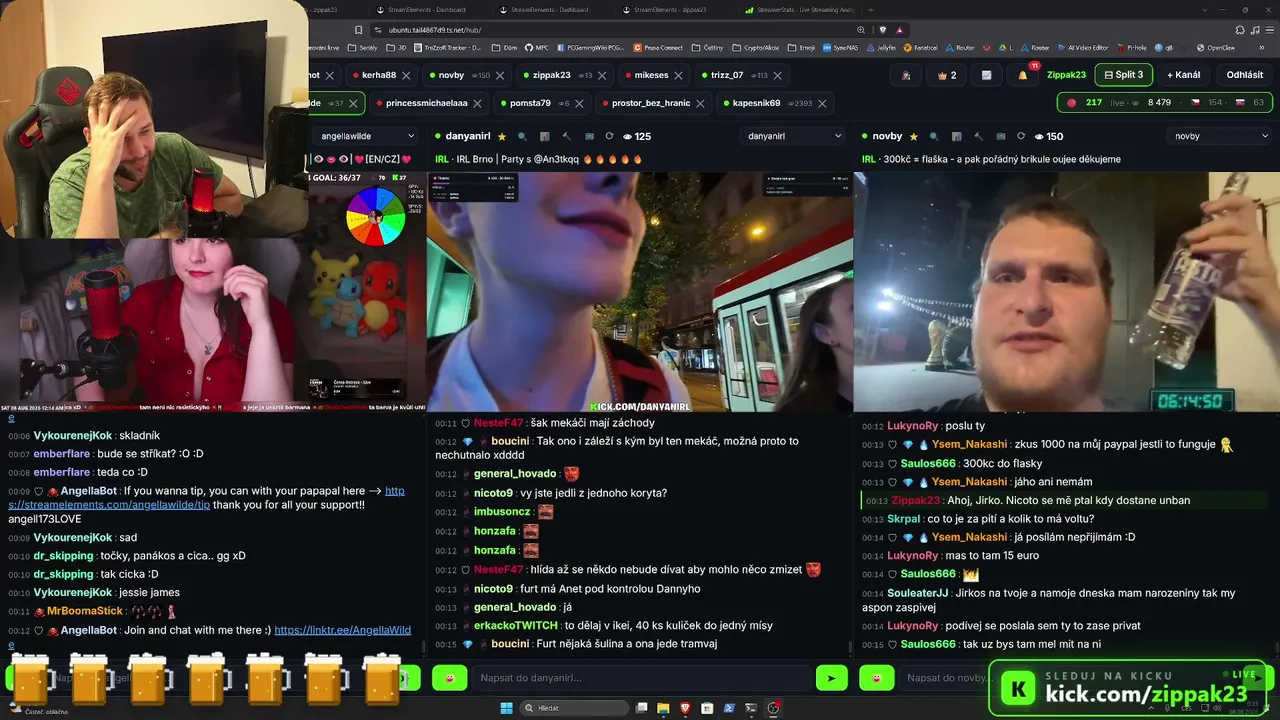1280x720 pixels.
Task: Favorite the danyanirl channel with the star icon
Action: pyautogui.click(x=502, y=136)
